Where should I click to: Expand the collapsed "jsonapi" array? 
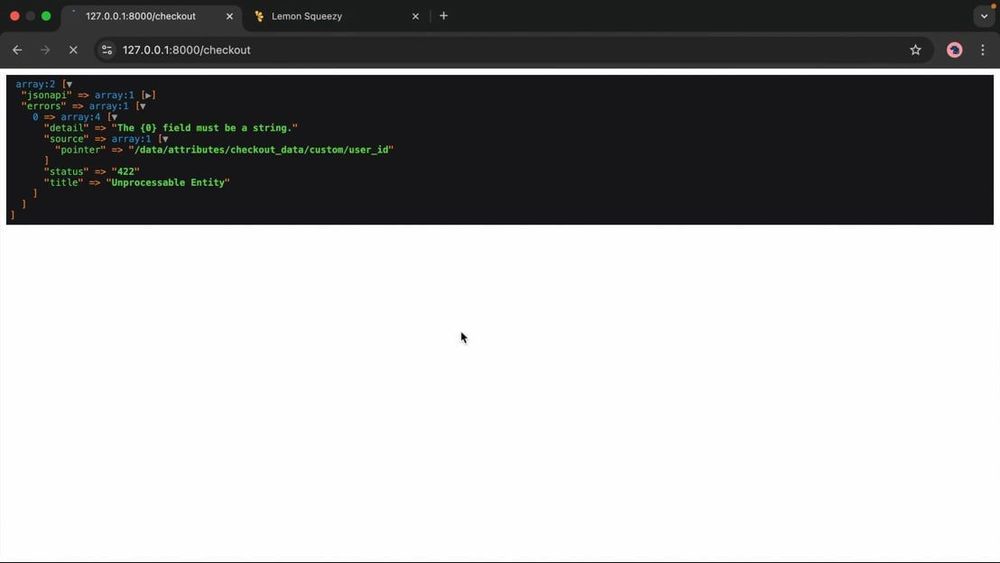point(148,95)
